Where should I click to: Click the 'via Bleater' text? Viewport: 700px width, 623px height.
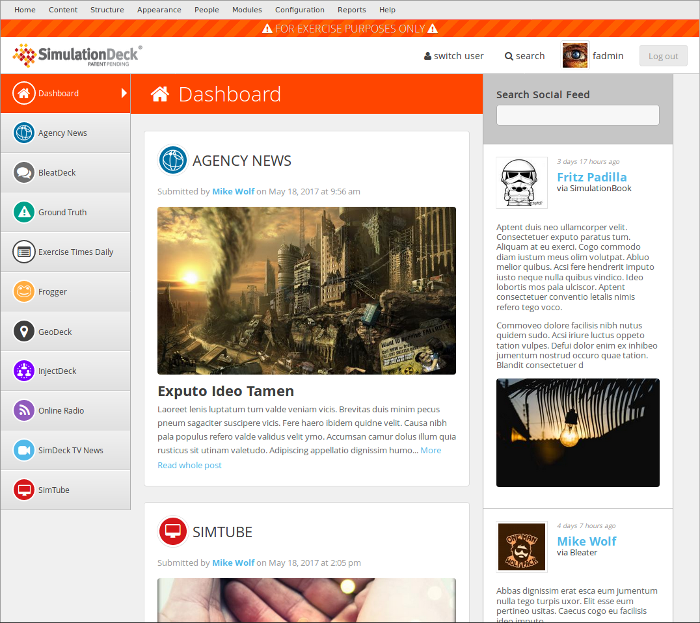click(577, 552)
